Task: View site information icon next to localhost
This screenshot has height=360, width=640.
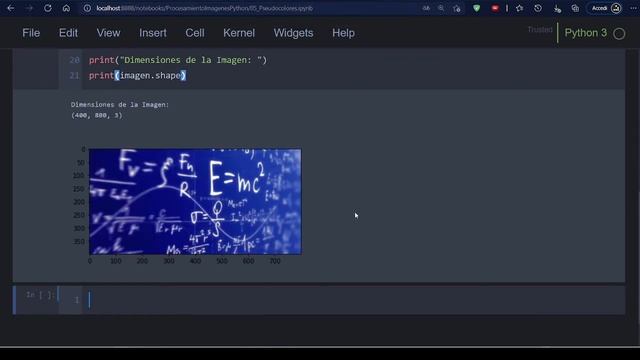Action: (87, 8)
